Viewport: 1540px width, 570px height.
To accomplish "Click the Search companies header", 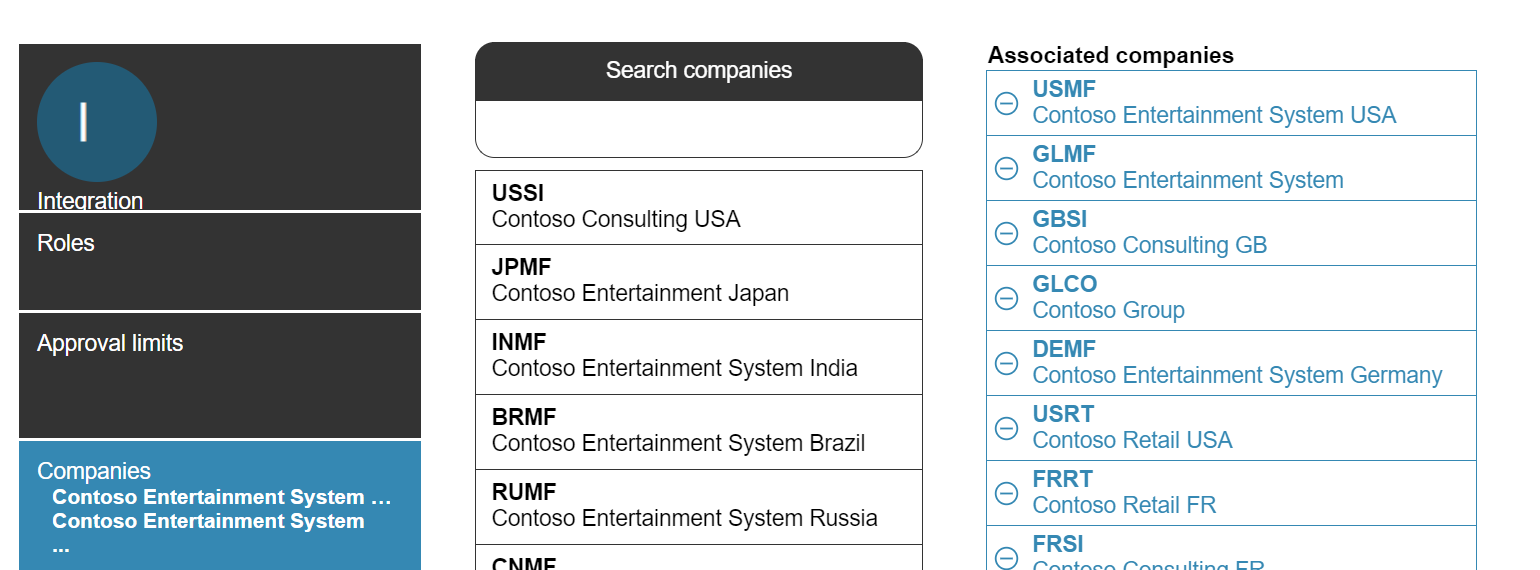I will pos(699,71).
